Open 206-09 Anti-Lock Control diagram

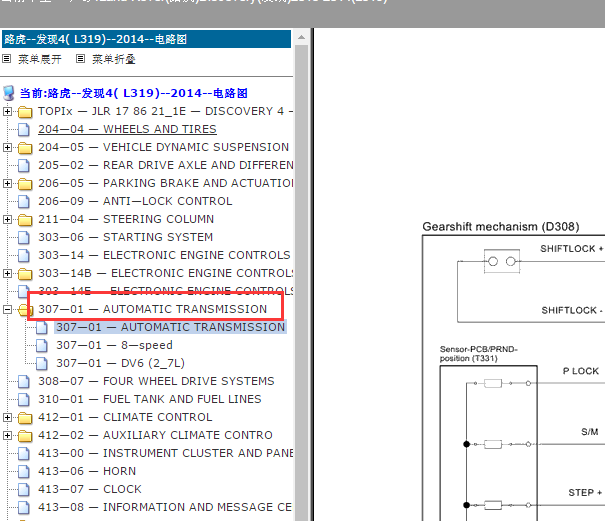135,201
